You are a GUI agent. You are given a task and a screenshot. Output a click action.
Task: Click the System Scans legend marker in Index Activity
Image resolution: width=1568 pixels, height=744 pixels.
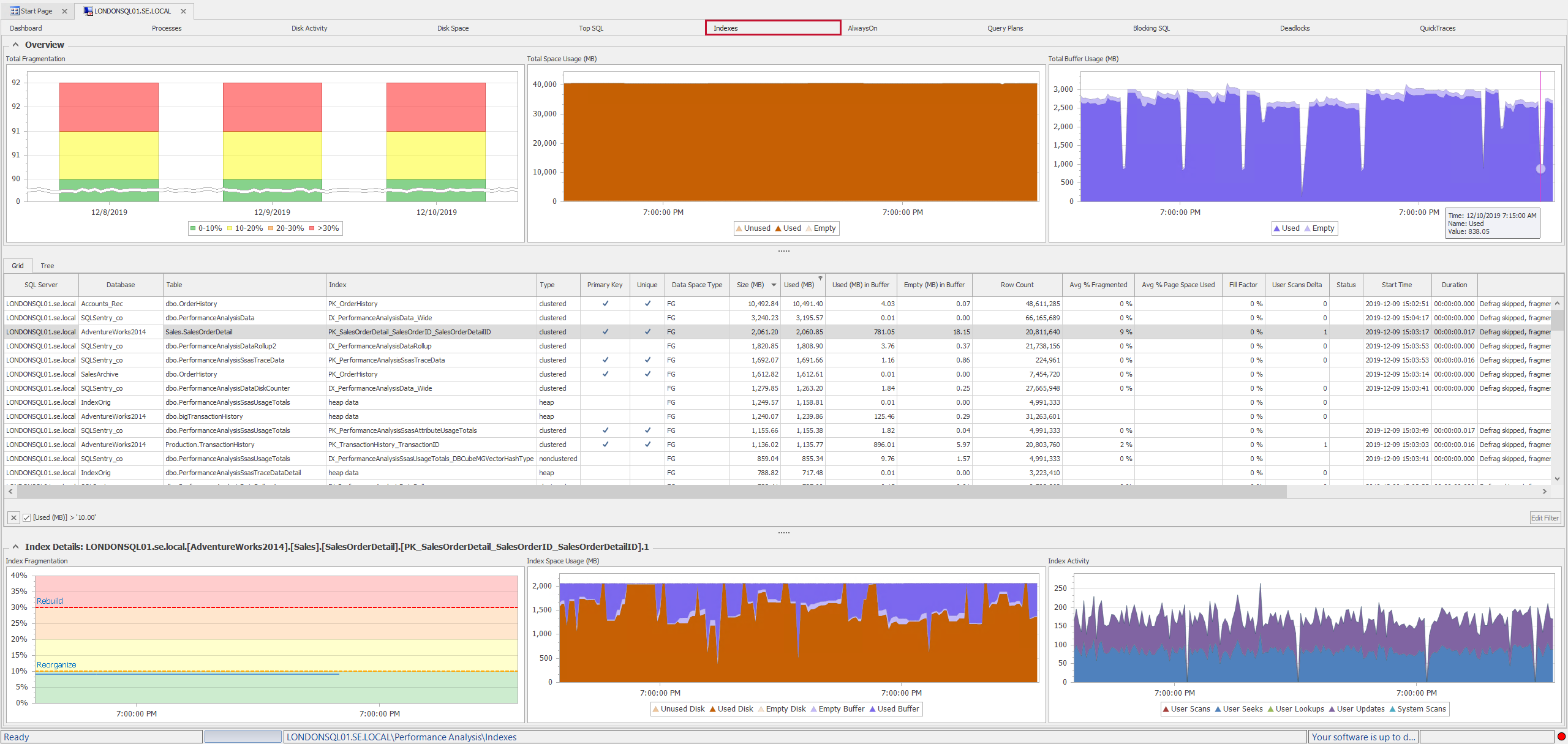point(1393,709)
